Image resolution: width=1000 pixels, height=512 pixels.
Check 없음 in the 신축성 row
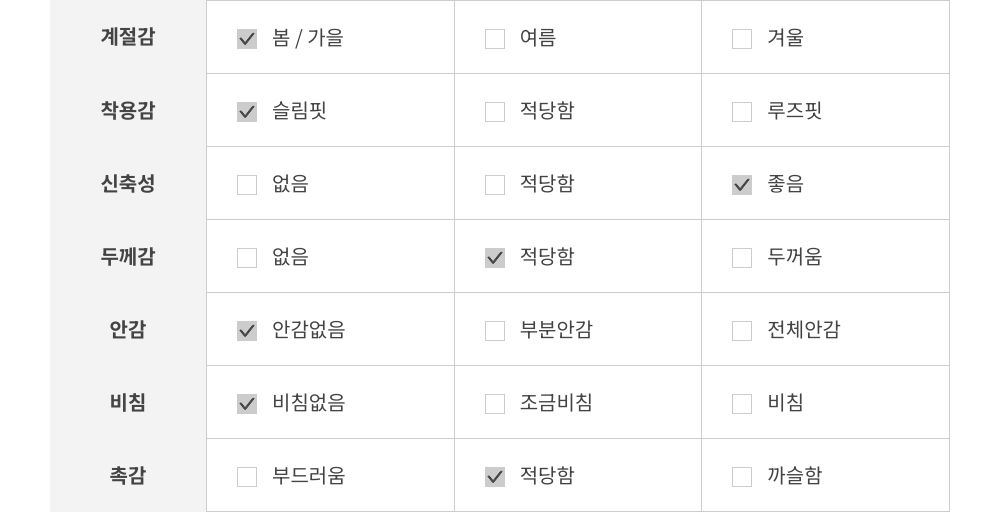247,185
